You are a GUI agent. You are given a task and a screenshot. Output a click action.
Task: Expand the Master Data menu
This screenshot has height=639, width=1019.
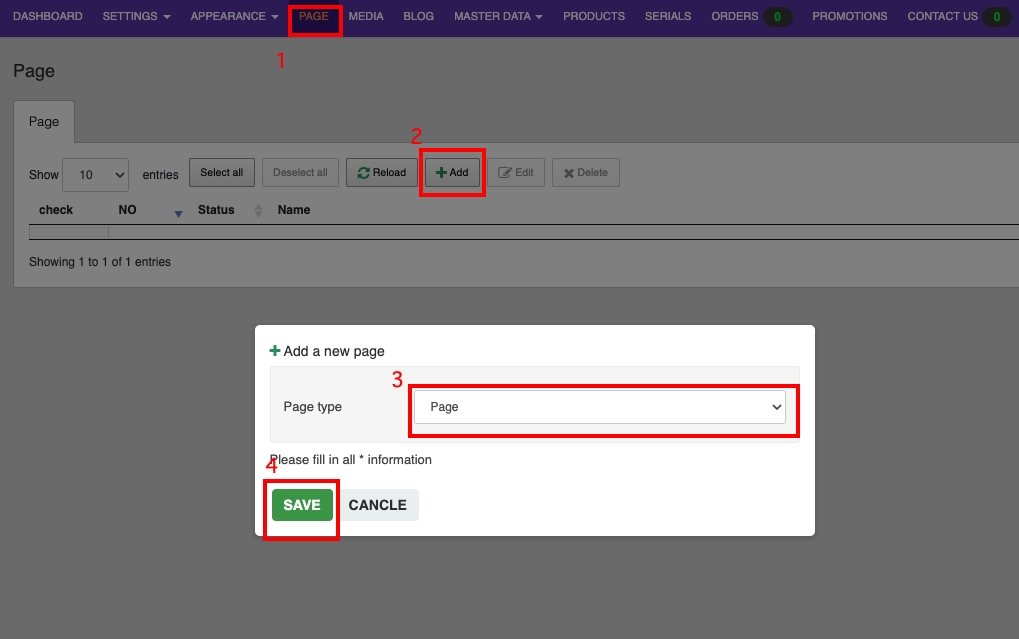[498, 17]
